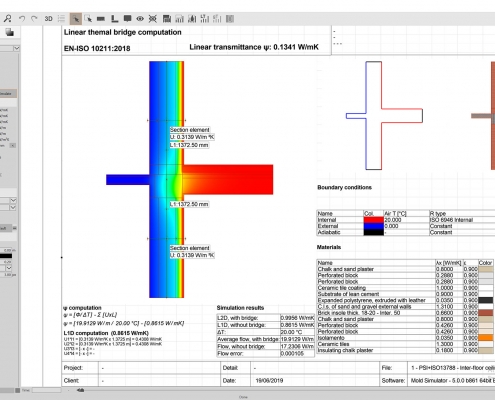The width and height of the screenshot is (495, 400).
Task: Open the top dropdown in left panel
Action: [x=16, y=48]
